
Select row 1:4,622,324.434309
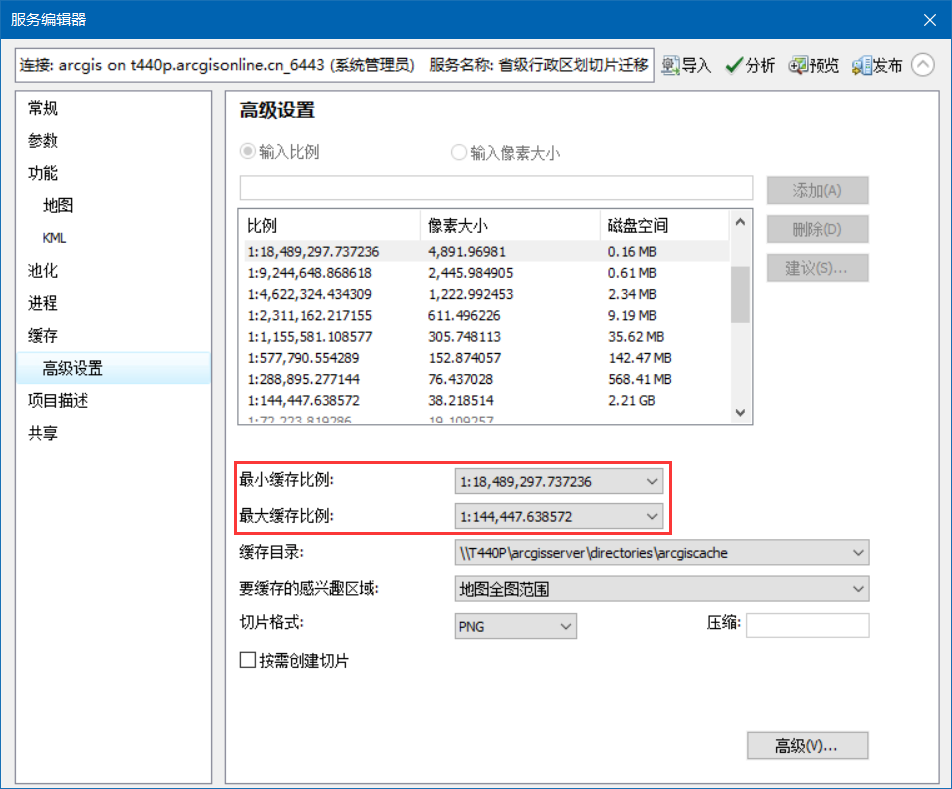click(487, 294)
